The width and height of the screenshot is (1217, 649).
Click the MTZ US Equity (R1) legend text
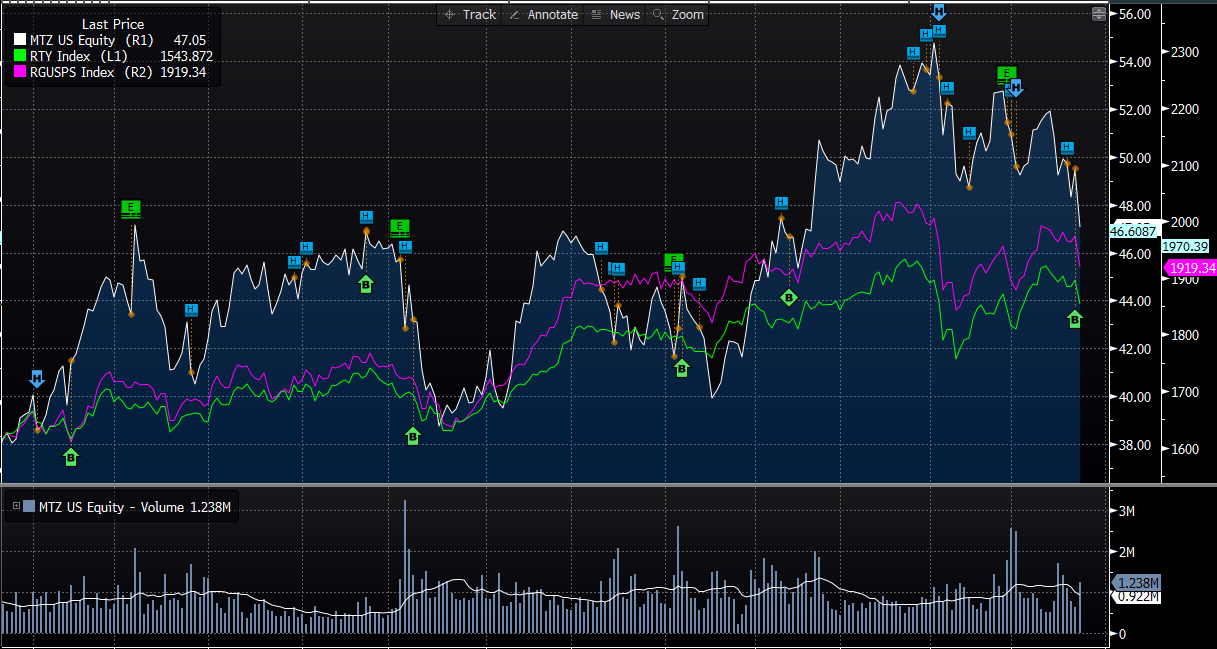(93, 40)
